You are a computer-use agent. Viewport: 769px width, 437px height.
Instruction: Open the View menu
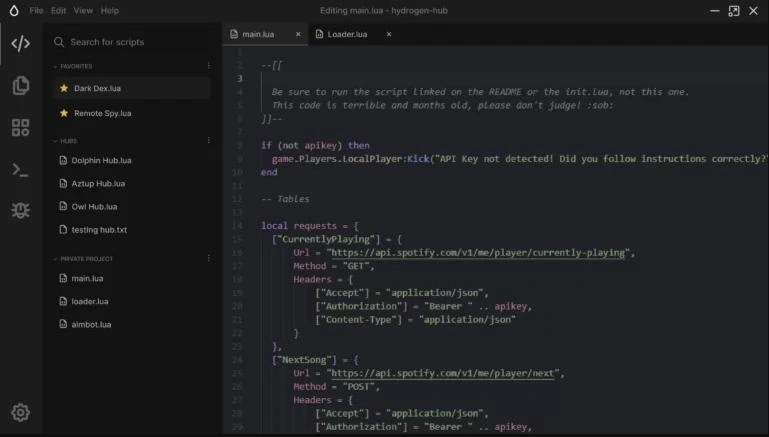coord(83,10)
